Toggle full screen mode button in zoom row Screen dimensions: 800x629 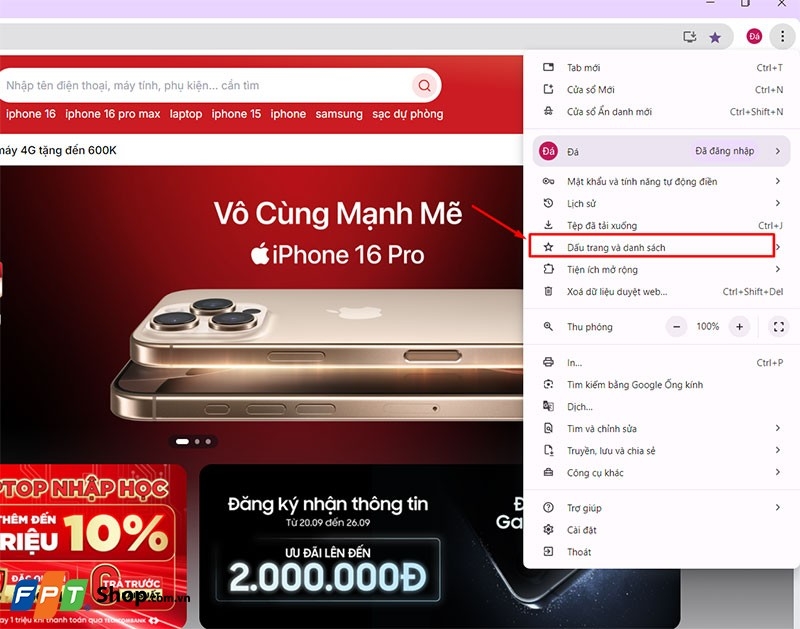click(x=779, y=326)
